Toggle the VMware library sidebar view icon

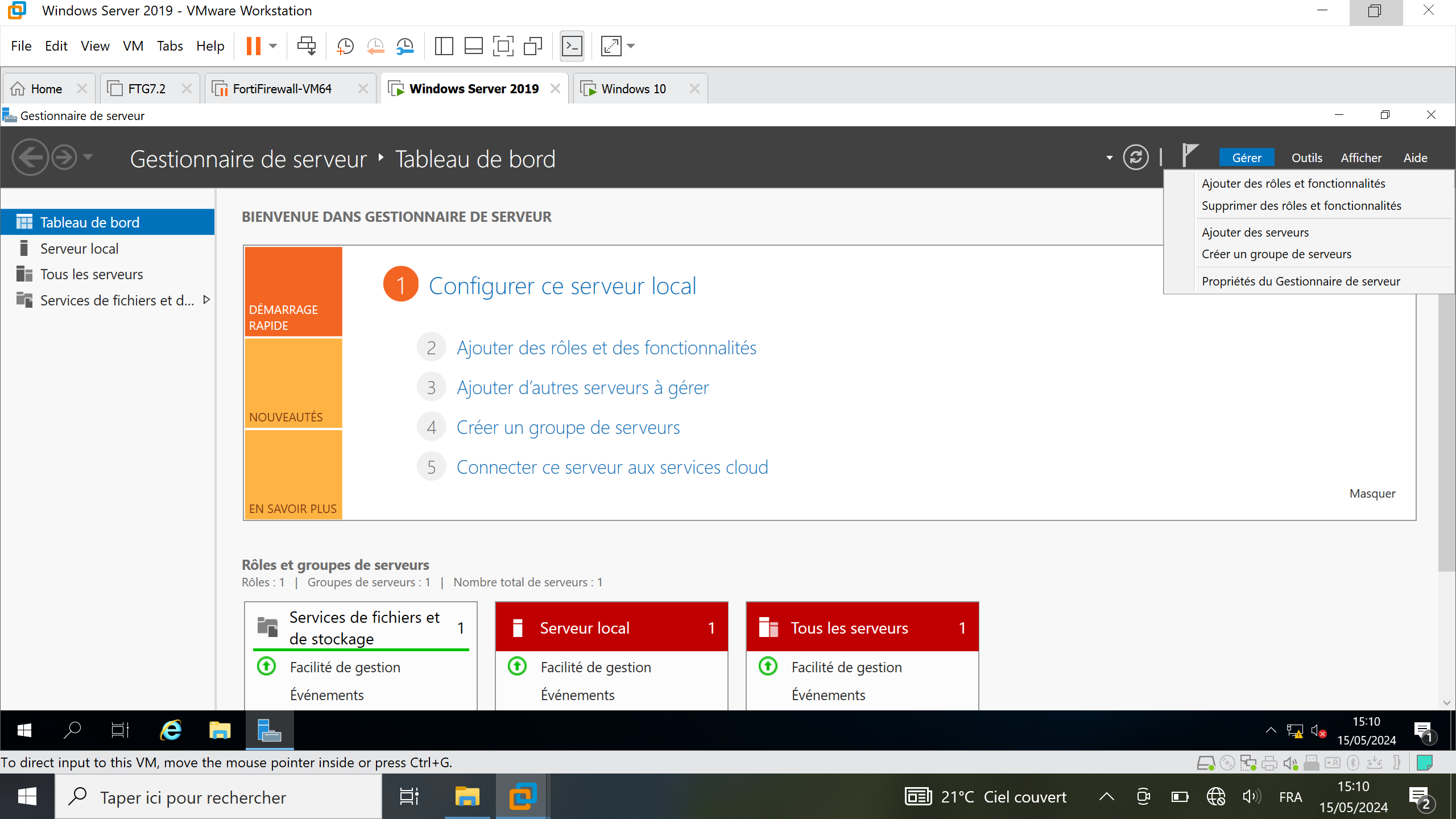(444, 46)
